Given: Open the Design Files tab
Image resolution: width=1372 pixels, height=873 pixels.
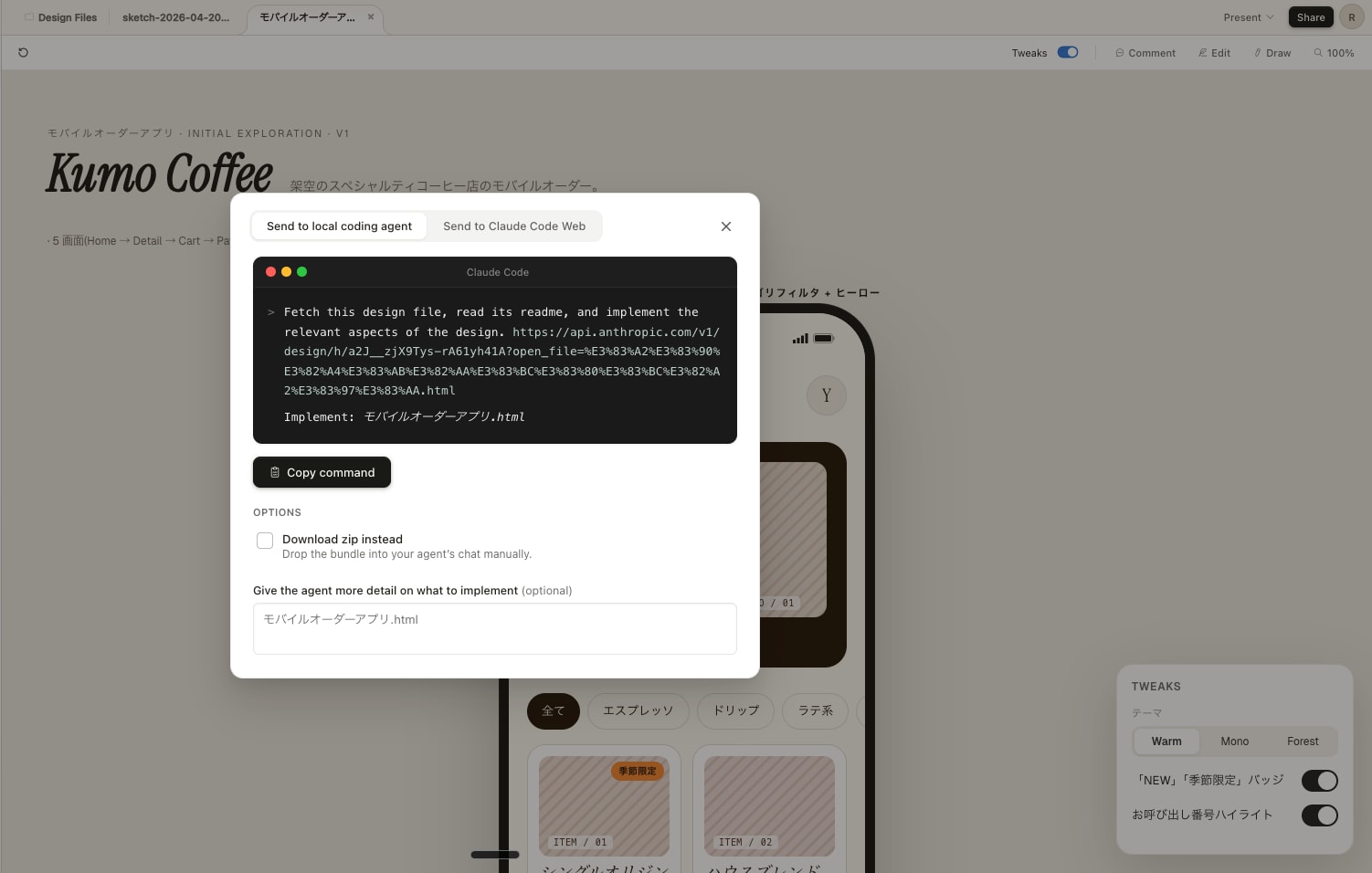Looking at the screenshot, I should tap(60, 17).
